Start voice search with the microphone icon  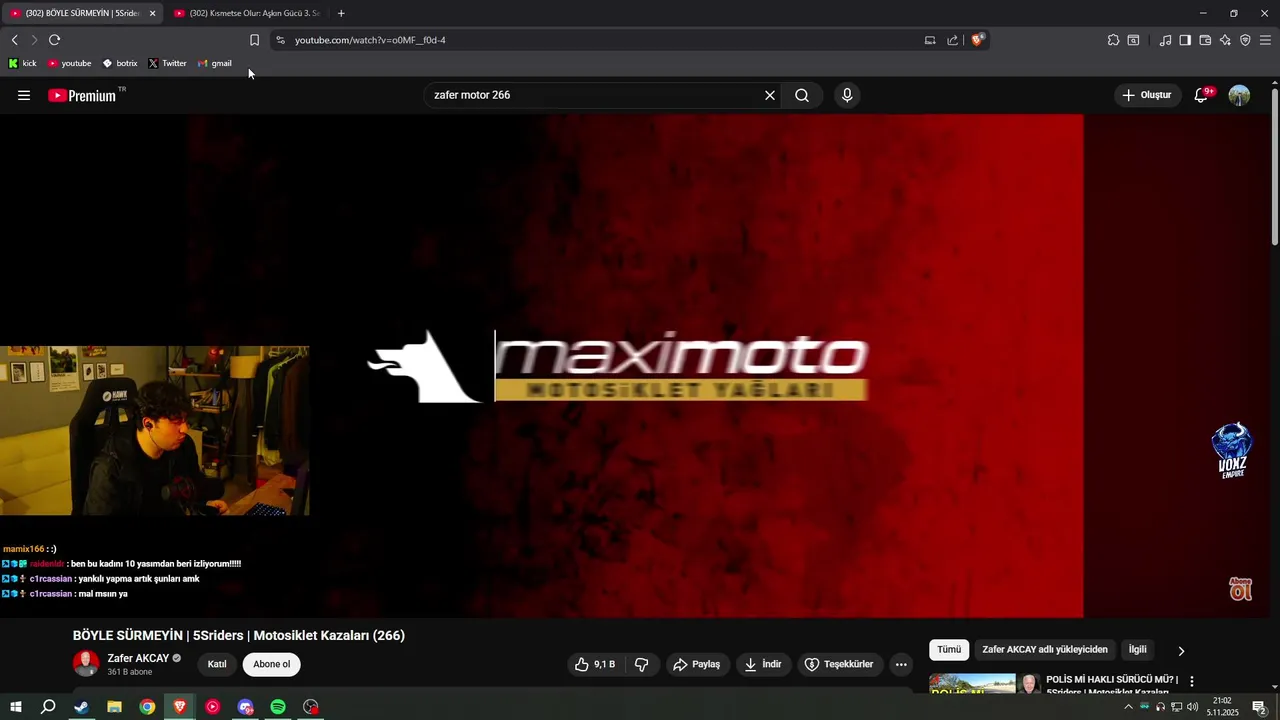point(847,95)
